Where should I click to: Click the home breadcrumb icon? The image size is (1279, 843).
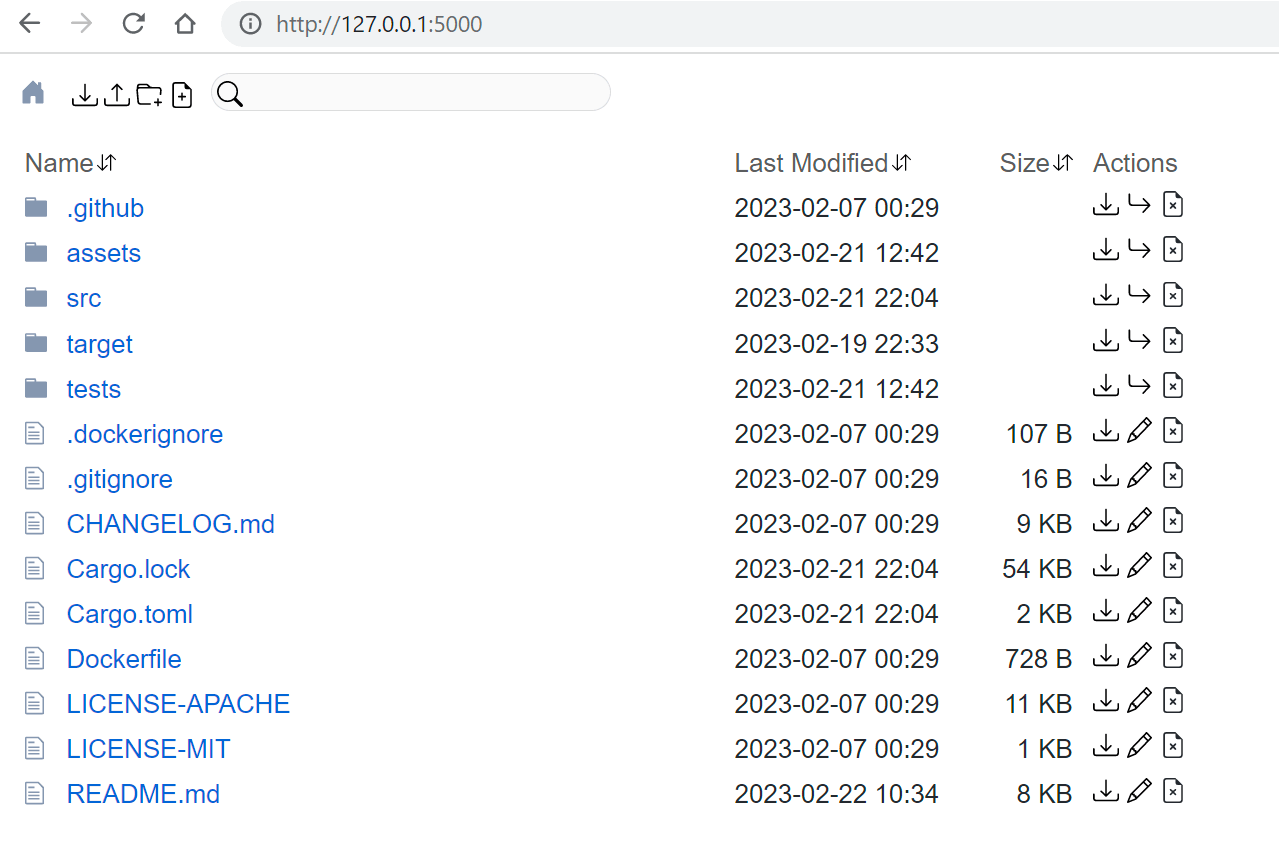33,93
